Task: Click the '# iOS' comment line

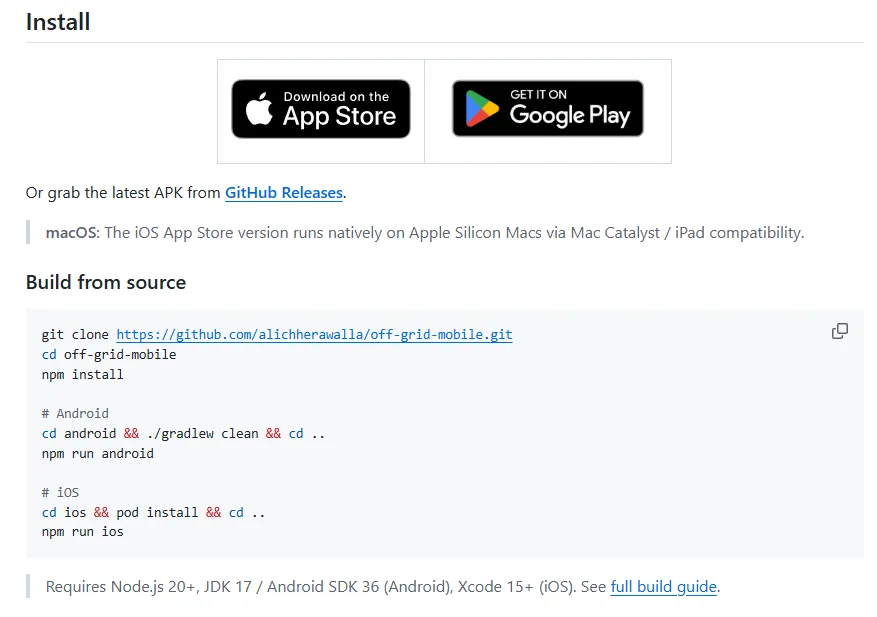Action: pos(60,492)
